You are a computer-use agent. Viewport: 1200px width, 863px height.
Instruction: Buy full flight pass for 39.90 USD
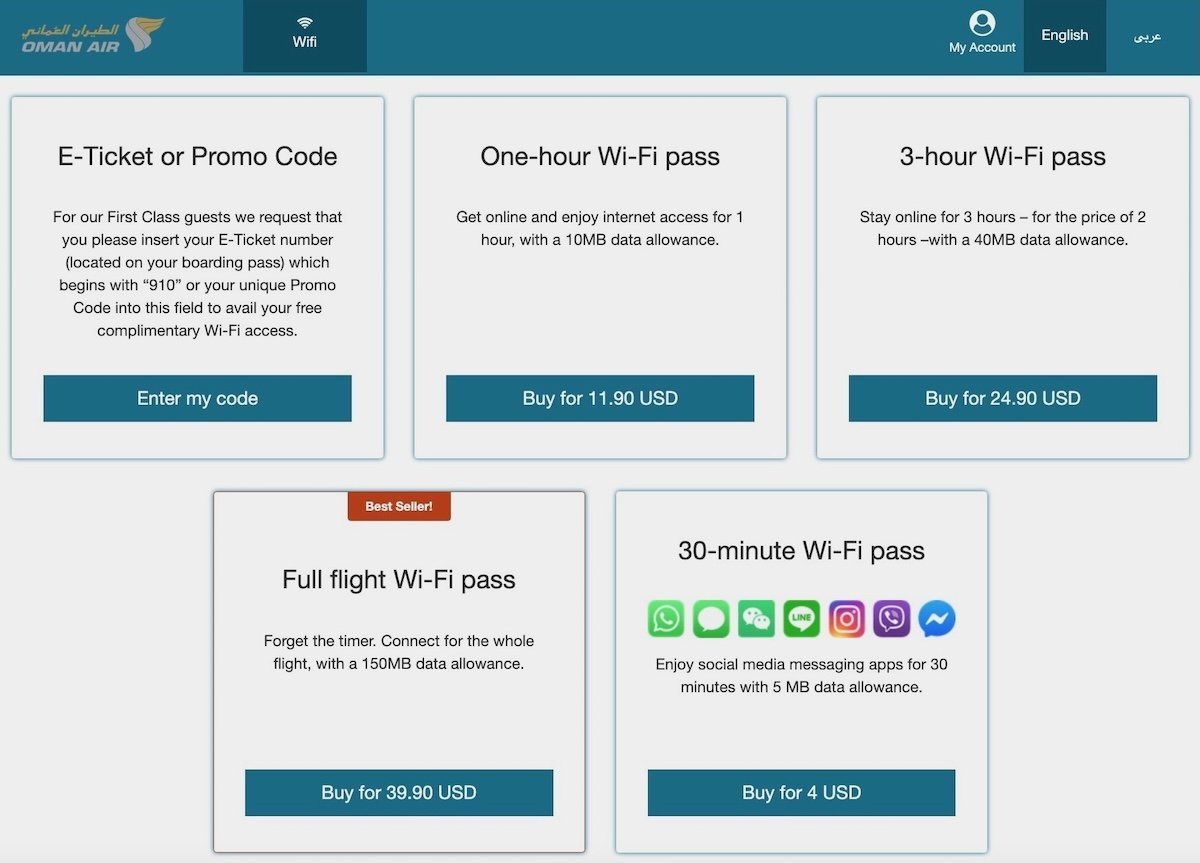click(x=399, y=793)
